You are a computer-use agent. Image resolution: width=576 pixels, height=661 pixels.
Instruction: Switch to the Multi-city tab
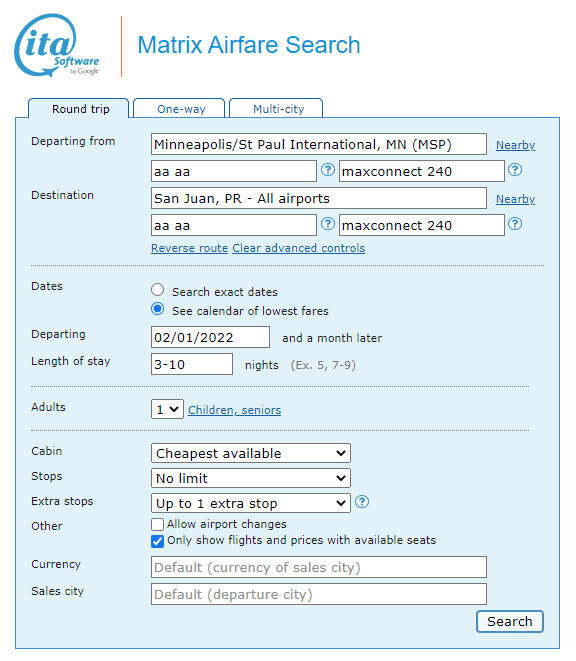click(276, 109)
